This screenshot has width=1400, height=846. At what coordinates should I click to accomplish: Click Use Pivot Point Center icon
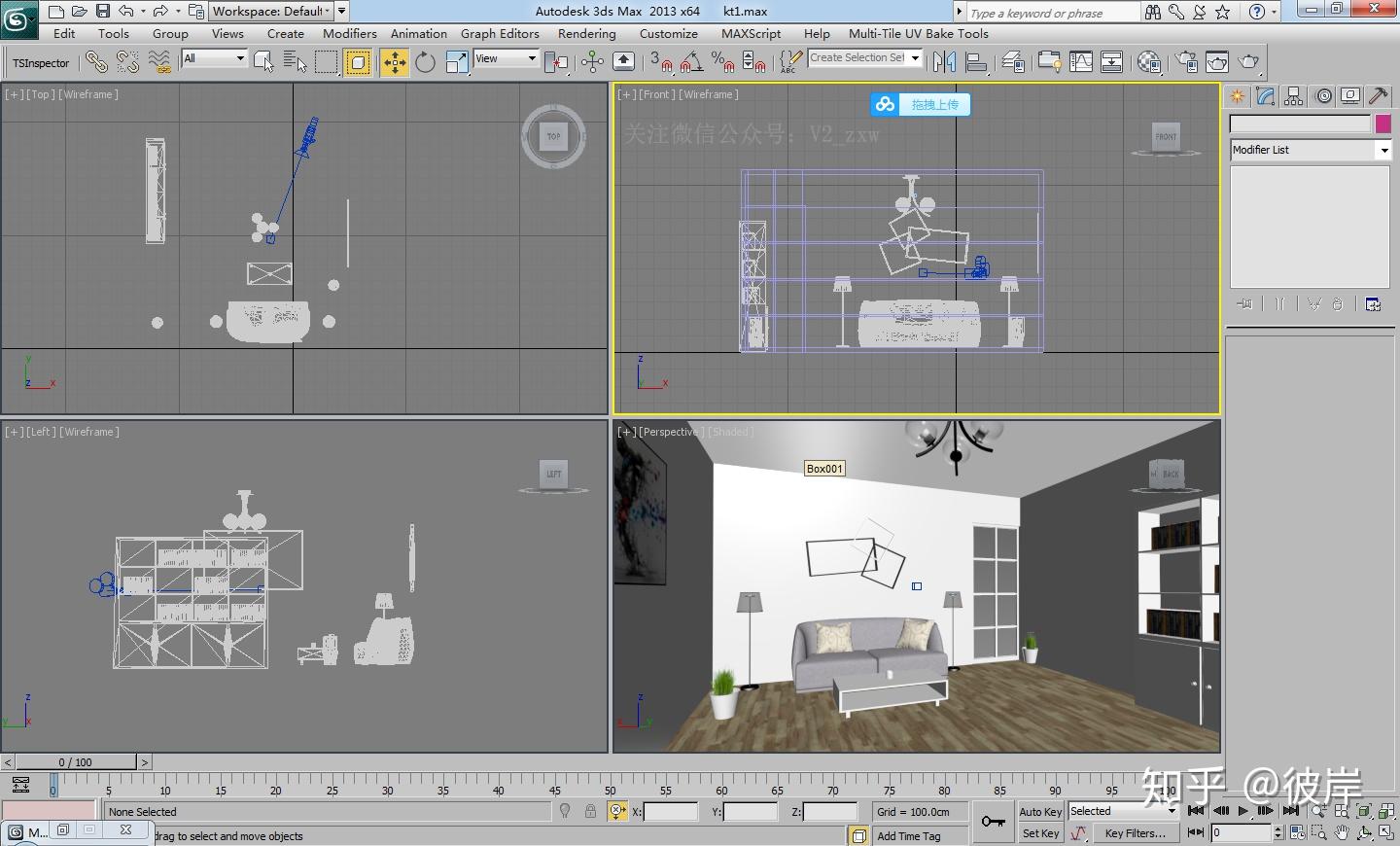(x=557, y=62)
